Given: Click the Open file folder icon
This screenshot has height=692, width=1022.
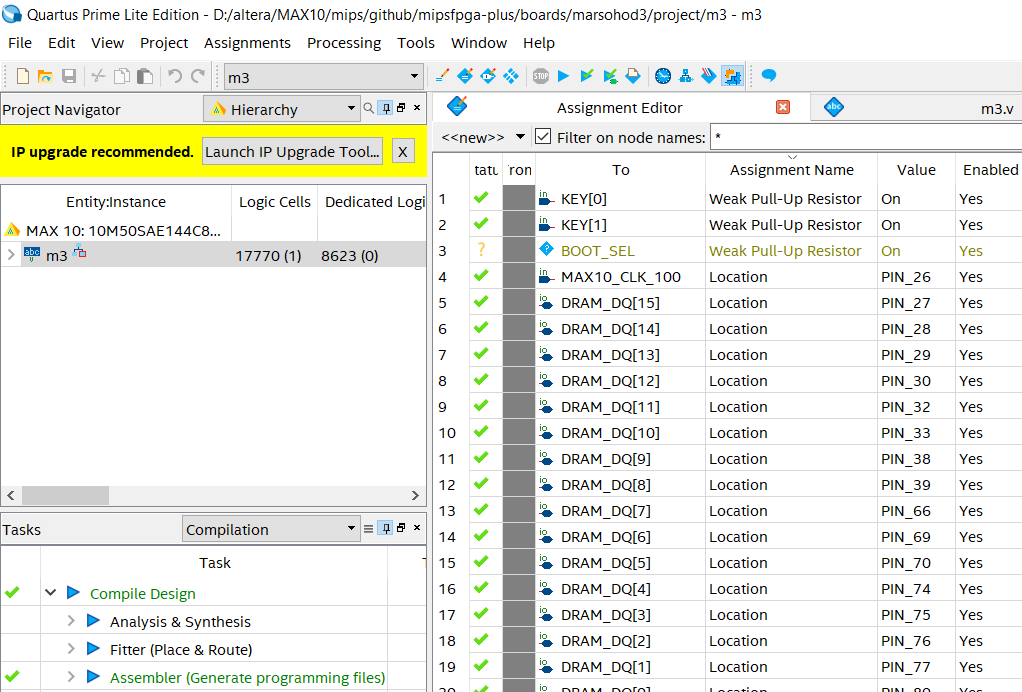Looking at the screenshot, I should tap(45, 76).
